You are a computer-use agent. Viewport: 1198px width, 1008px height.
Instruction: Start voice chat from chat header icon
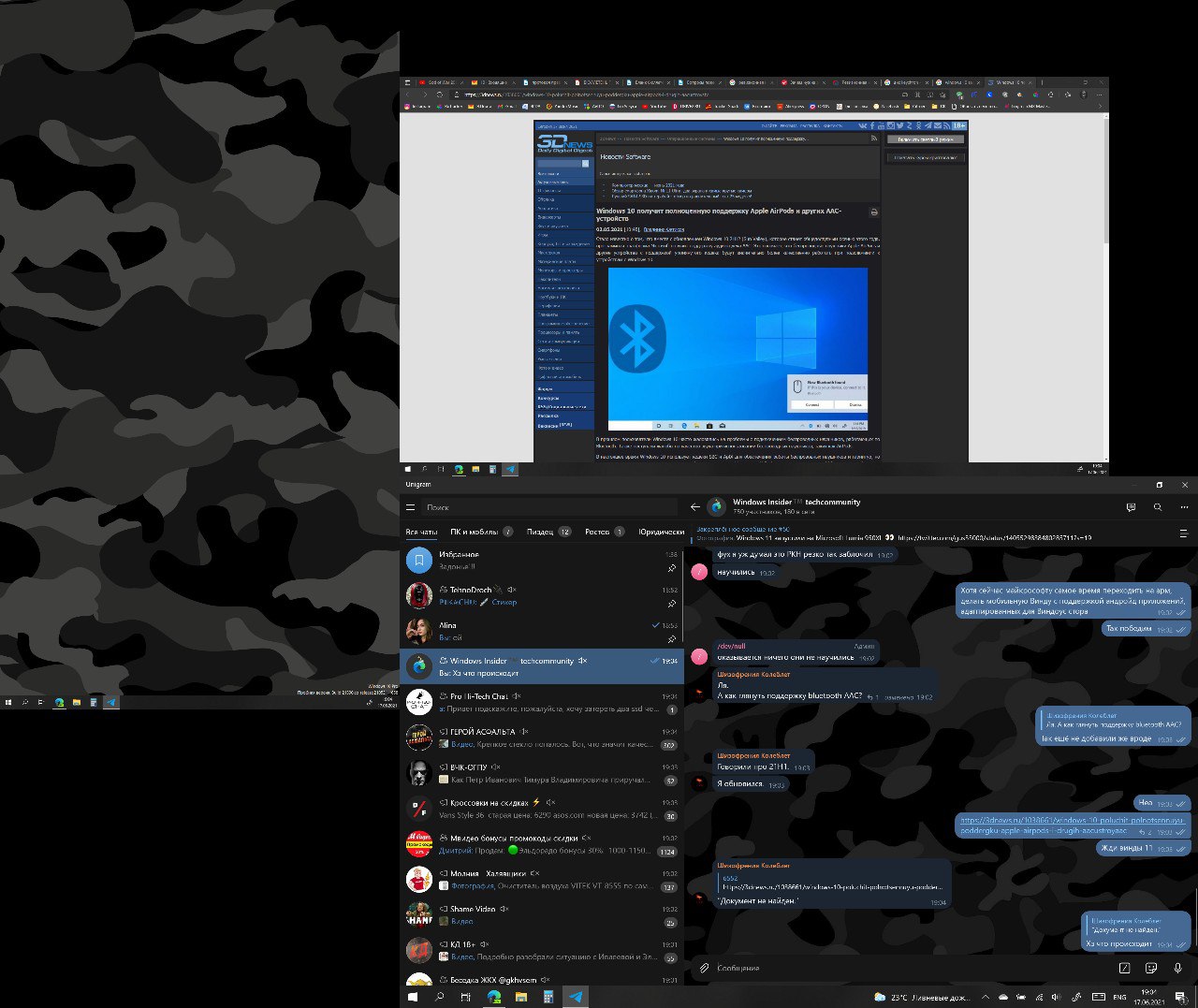pos(1131,507)
